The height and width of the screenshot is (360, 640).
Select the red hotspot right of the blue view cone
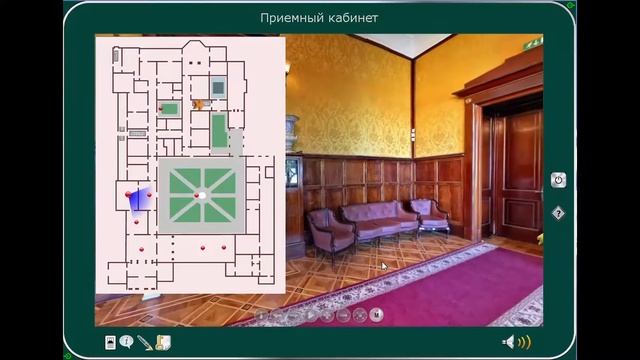149,195
